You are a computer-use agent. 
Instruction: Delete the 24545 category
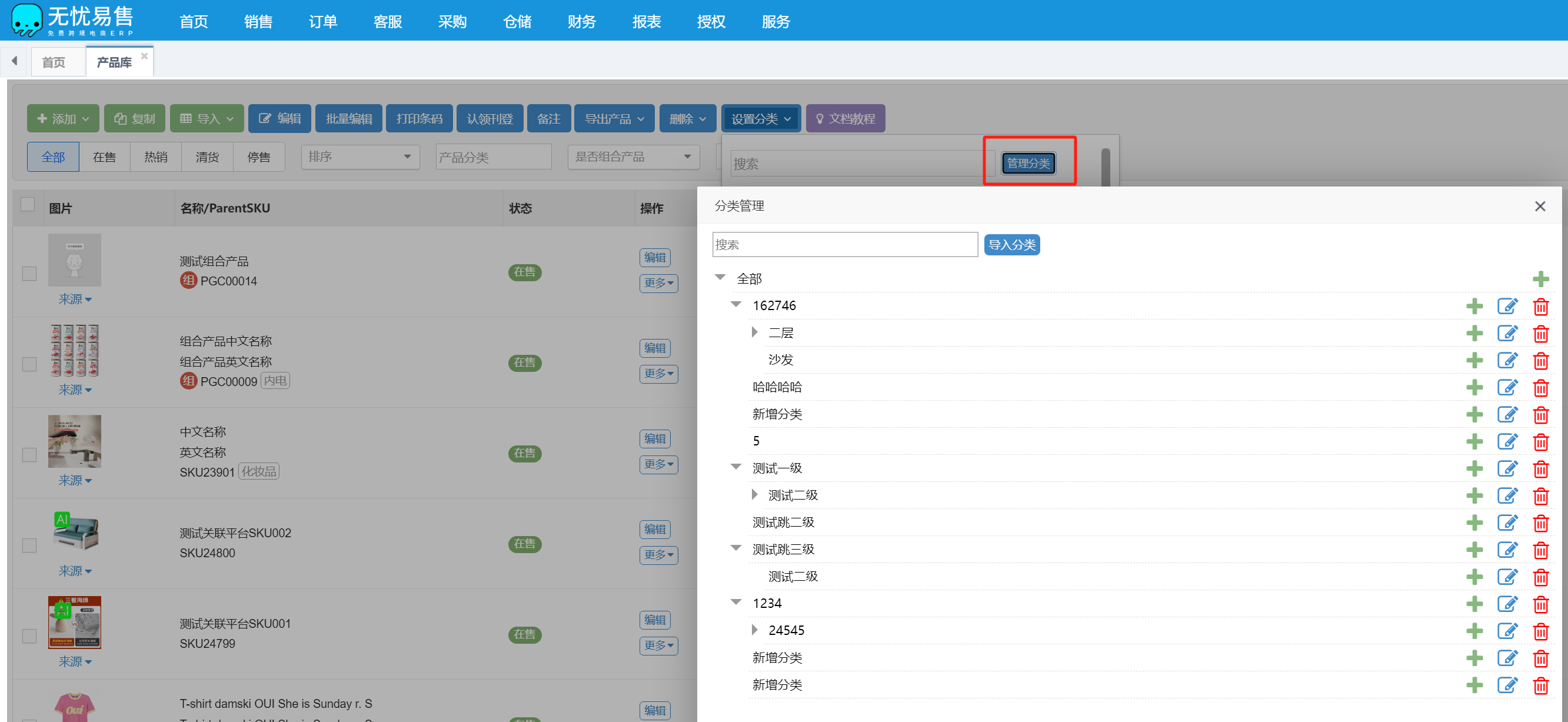point(1540,631)
